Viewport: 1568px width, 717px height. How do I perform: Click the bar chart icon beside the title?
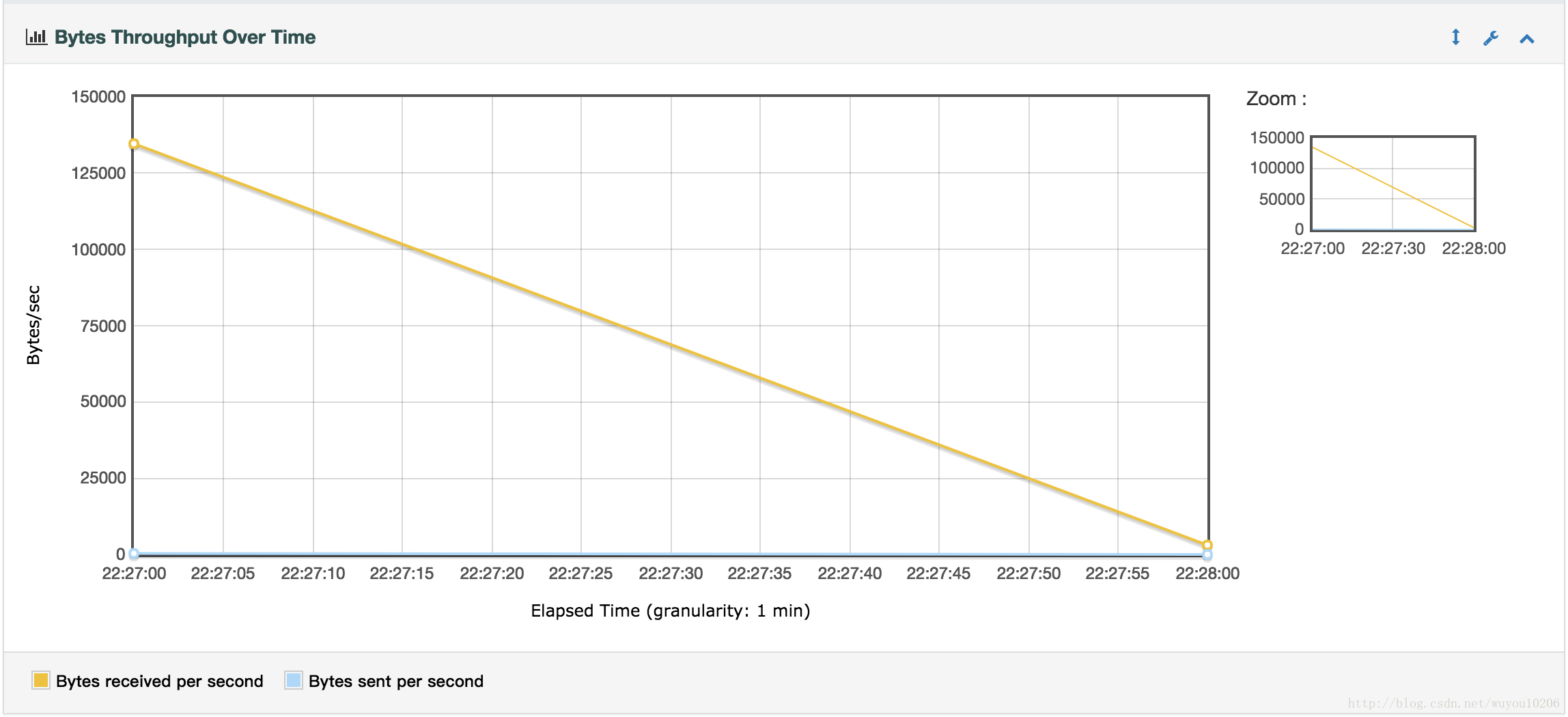(36, 37)
